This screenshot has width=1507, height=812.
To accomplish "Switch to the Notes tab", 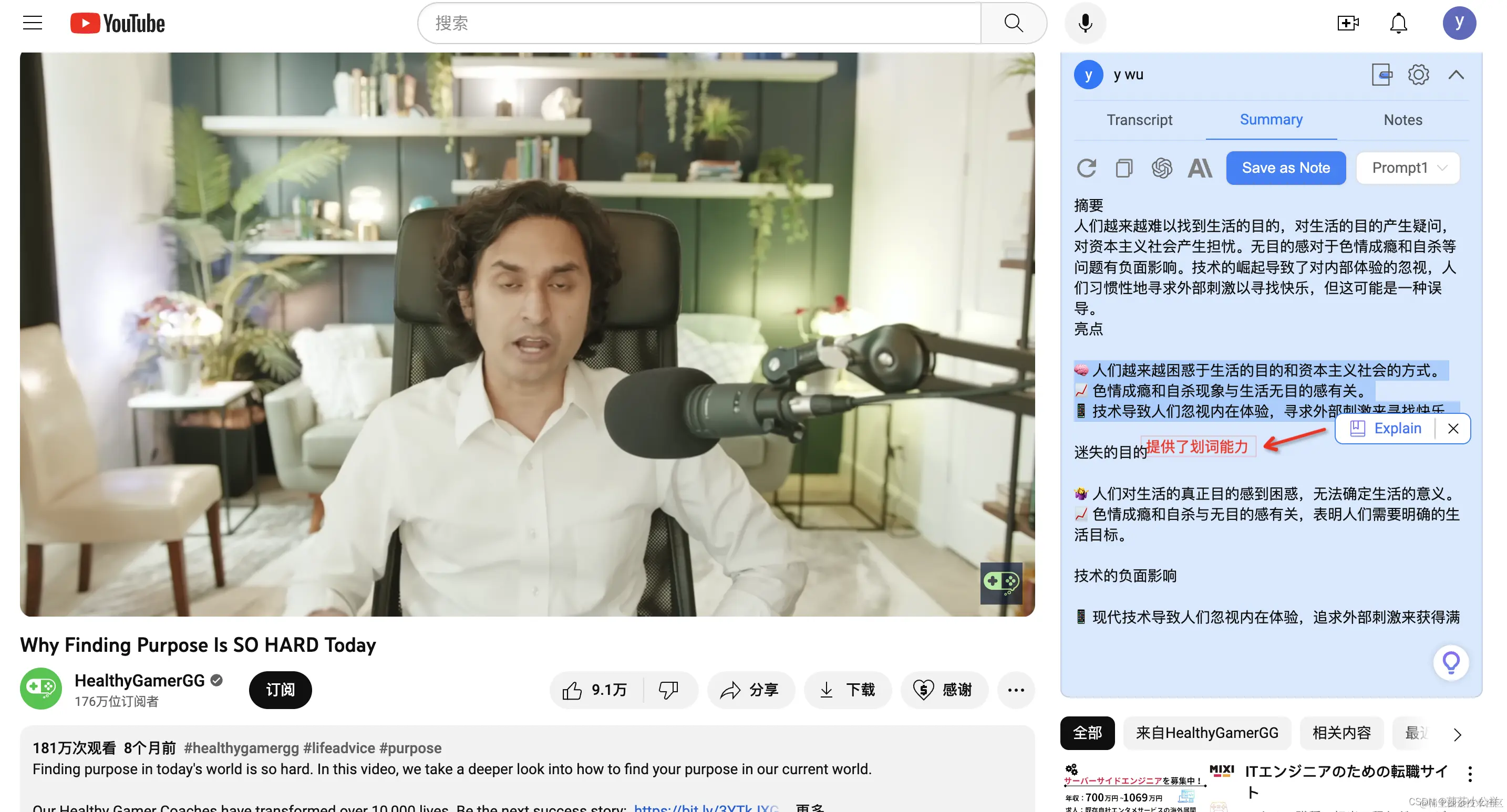I will pyautogui.click(x=1402, y=120).
